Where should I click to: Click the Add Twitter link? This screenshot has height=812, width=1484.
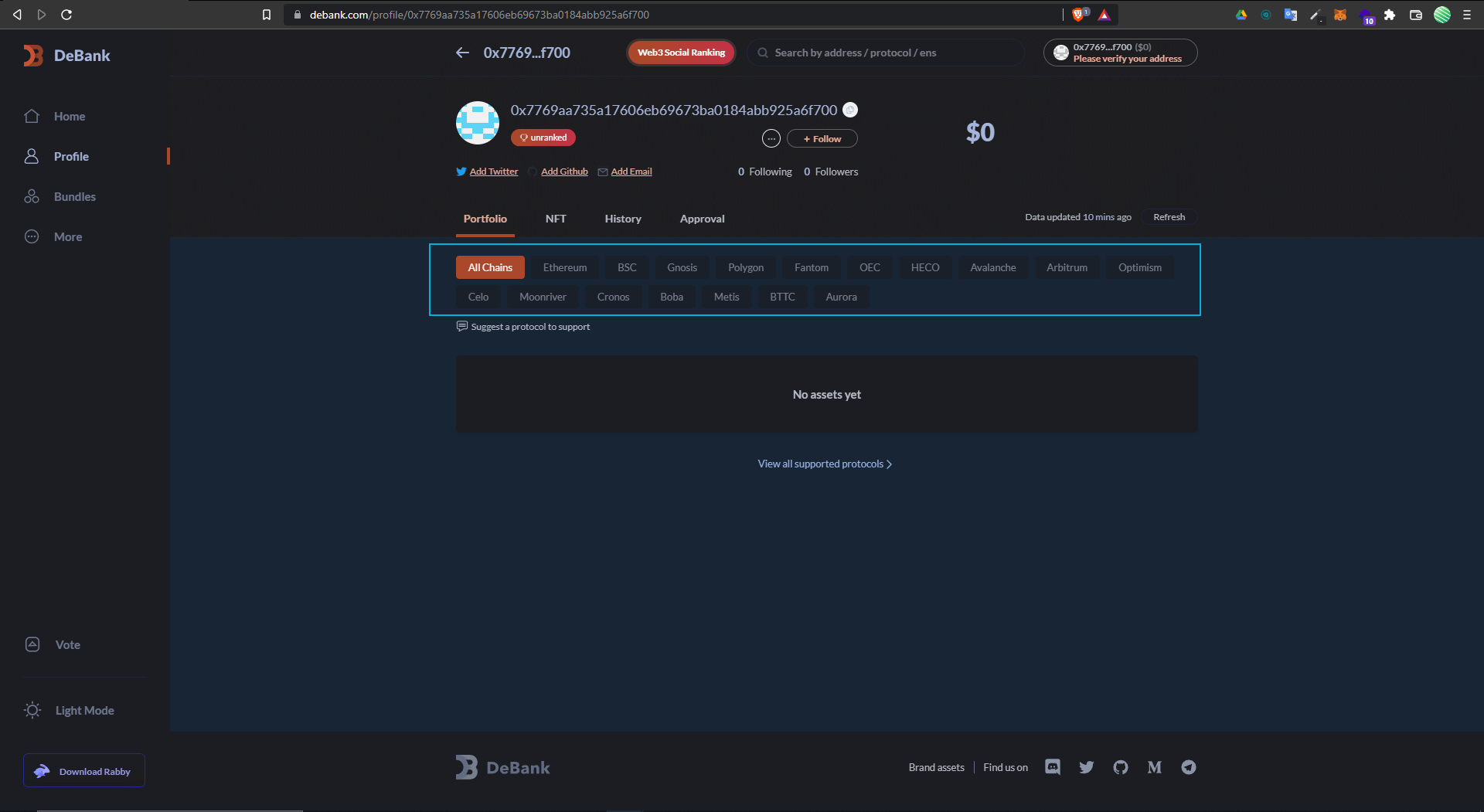pyautogui.click(x=493, y=172)
